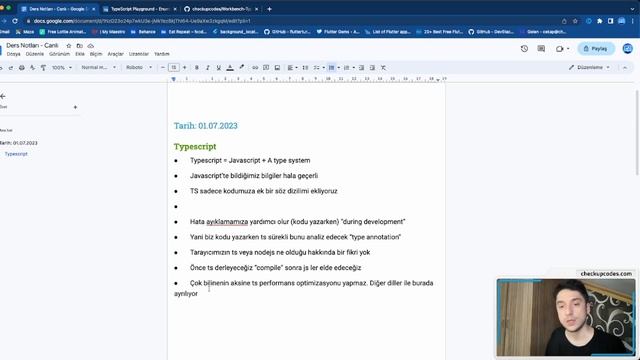640x360 pixels.
Task: Open the highlight color pen
Action: click(242, 68)
